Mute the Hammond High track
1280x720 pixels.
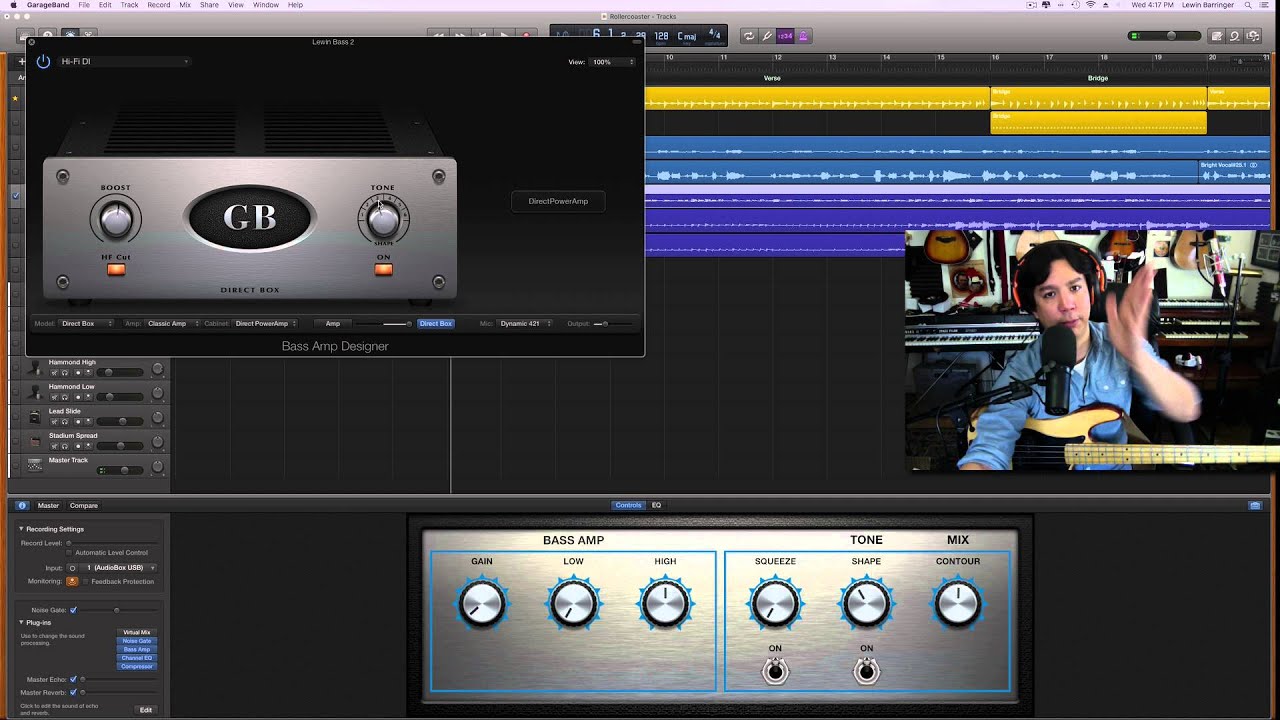click(53, 372)
